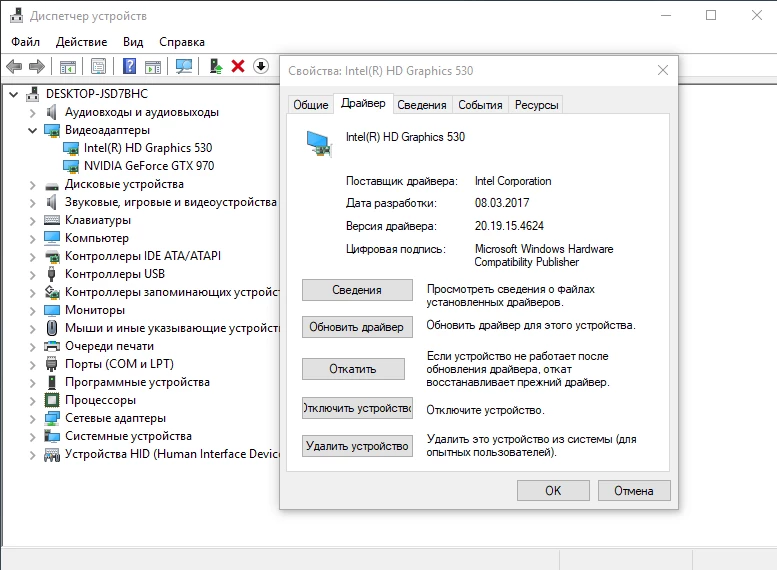Click the DESKTOP-JSD7BHC computer icon

point(33,94)
